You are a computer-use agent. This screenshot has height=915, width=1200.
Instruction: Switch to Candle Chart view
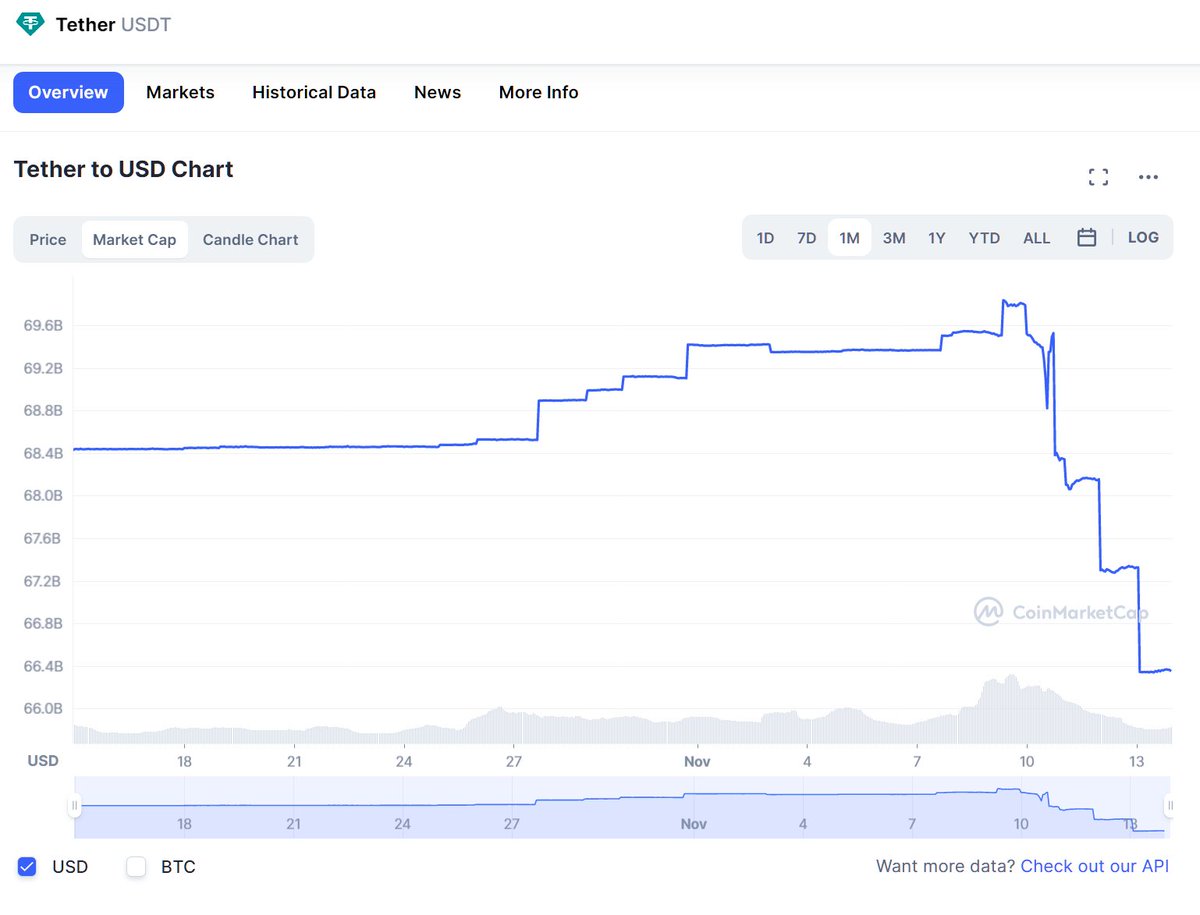click(x=250, y=240)
